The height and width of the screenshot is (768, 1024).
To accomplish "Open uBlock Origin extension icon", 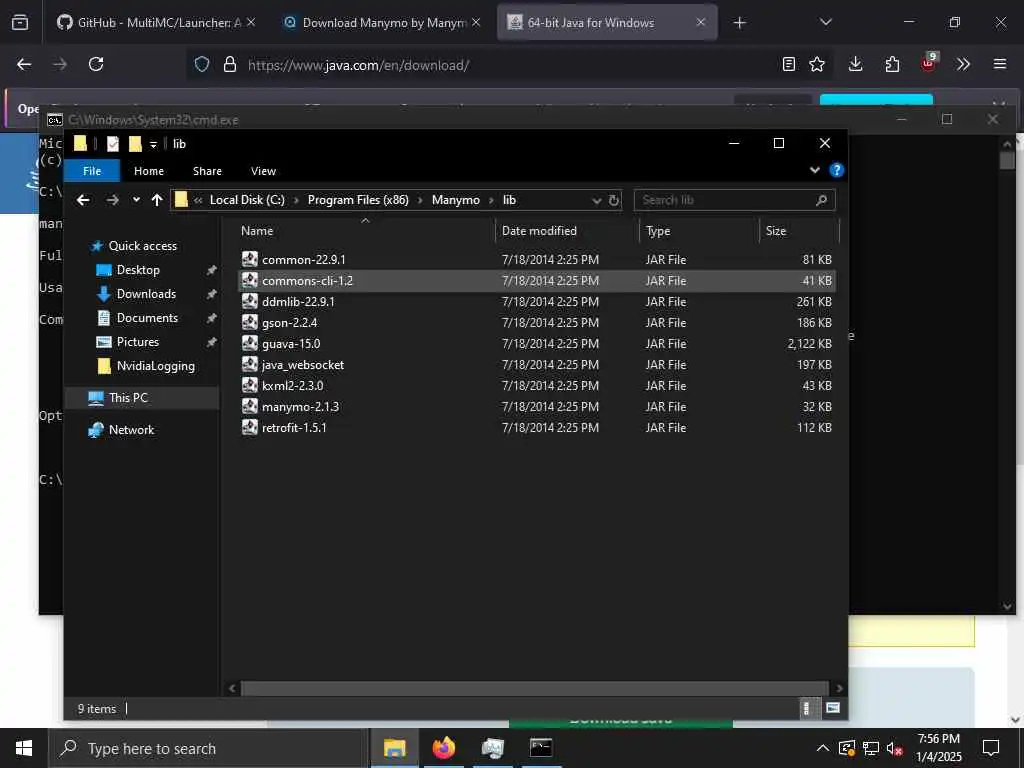I will click(929, 64).
